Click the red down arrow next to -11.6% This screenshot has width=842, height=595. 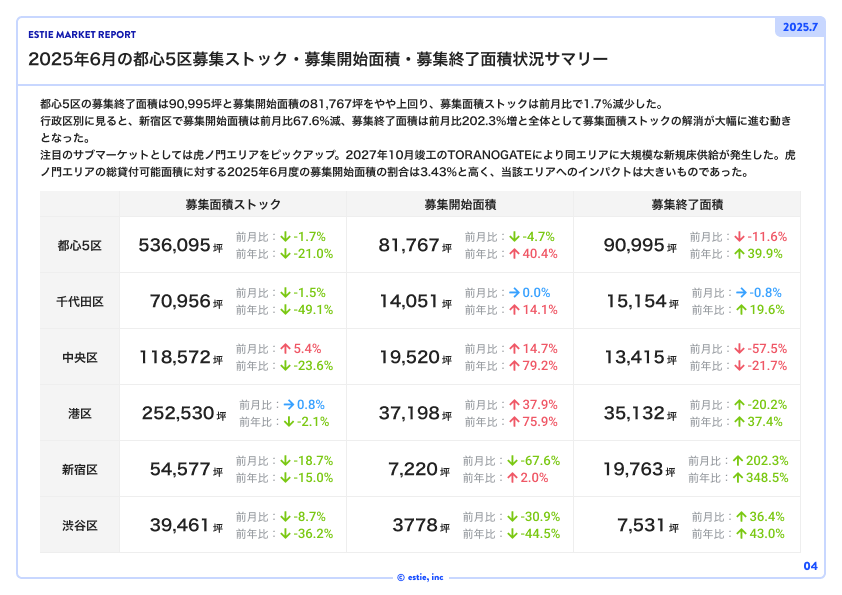pos(740,237)
